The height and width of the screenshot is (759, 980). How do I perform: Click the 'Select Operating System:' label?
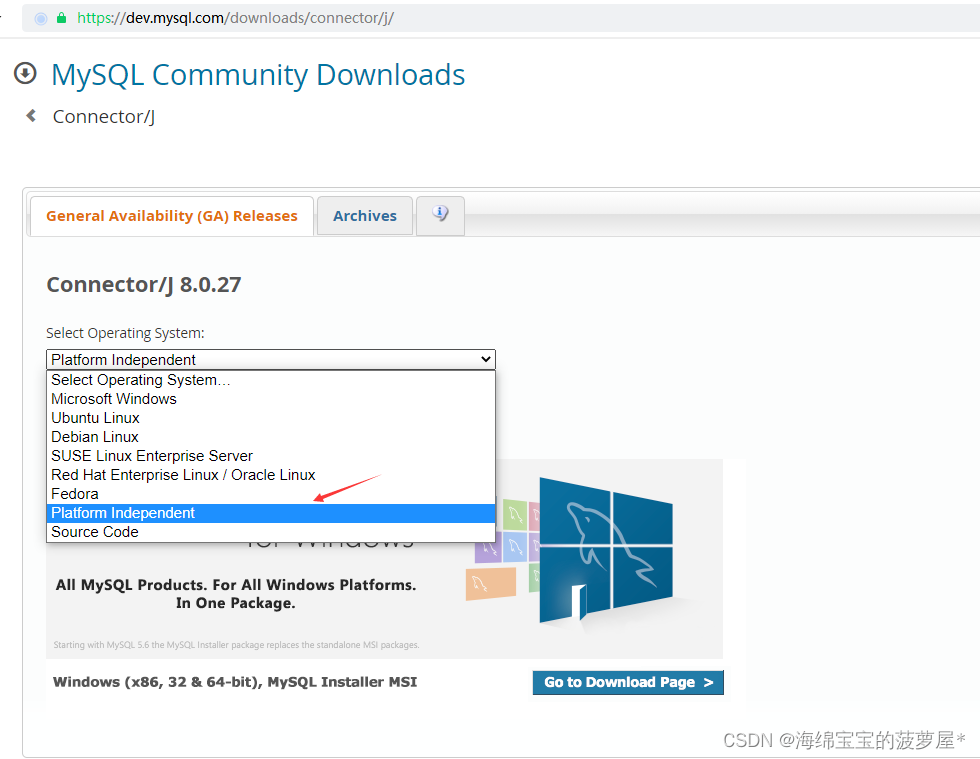coord(125,333)
